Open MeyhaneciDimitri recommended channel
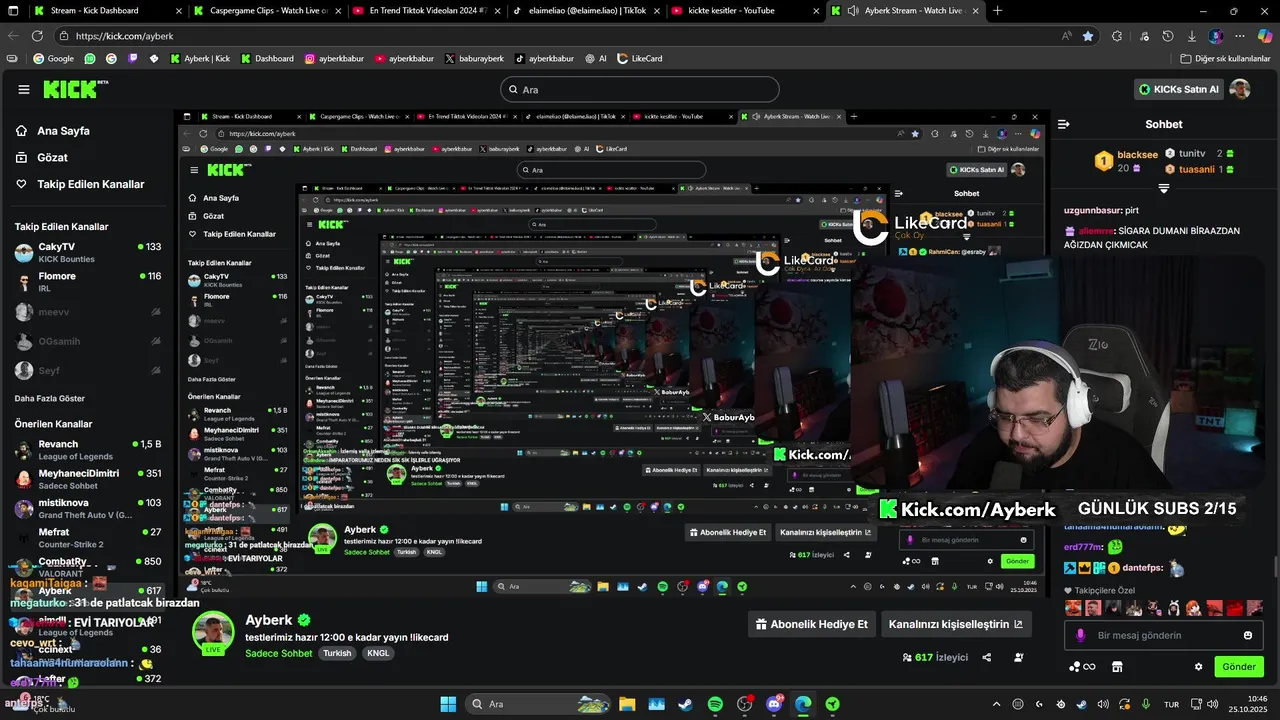Screen dimensions: 1280x720 (87, 479)
